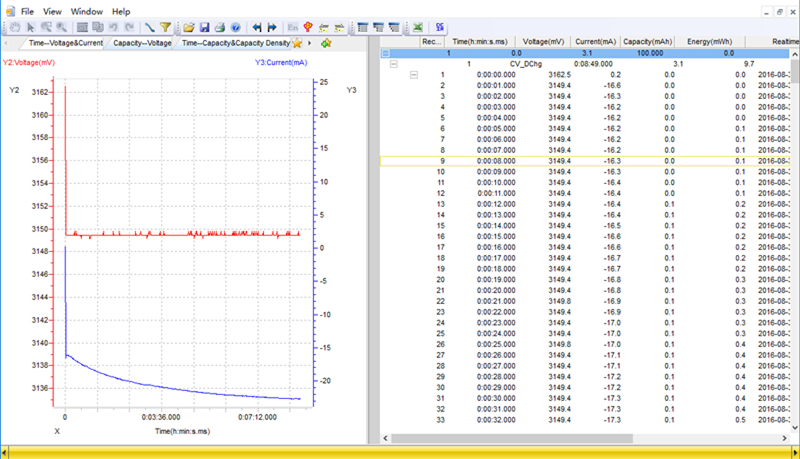Collapse the top-level cycle 1 row
This screenshot has width=800, height=459.
pyautogui.click(x=387, y=53)
